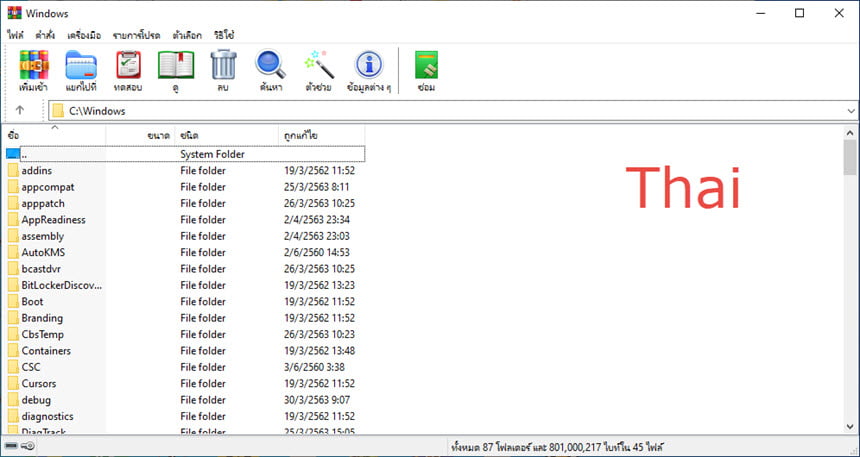Click the scrollbar down arrow
860x457 pixels.
850,426
